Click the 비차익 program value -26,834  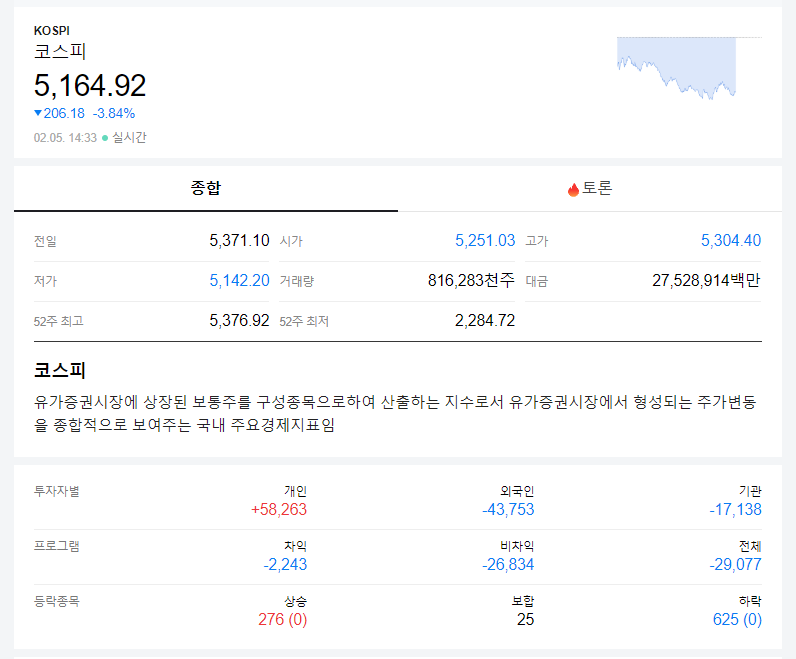point(508,564)
